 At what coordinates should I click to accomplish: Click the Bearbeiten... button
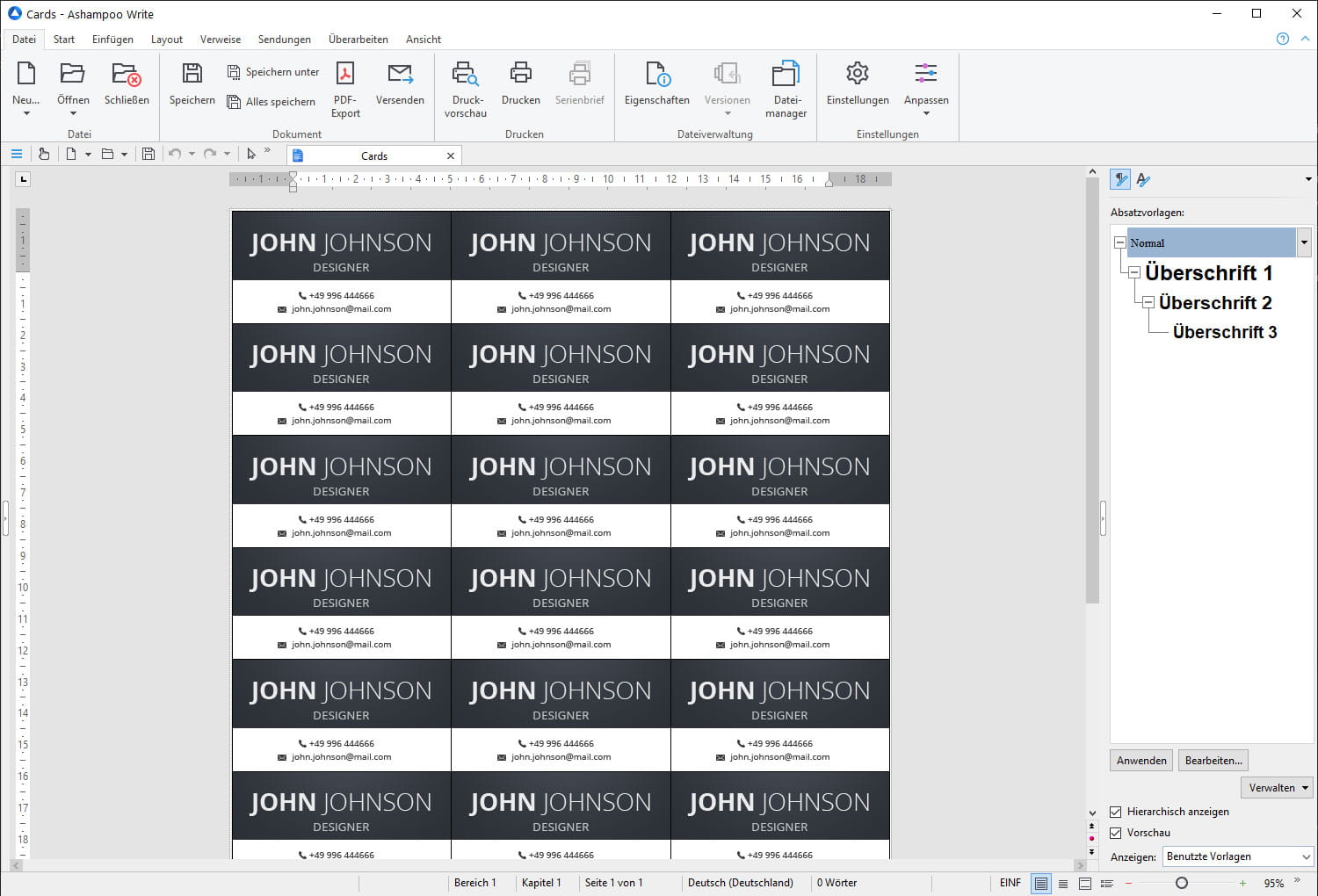[1213, 761]
